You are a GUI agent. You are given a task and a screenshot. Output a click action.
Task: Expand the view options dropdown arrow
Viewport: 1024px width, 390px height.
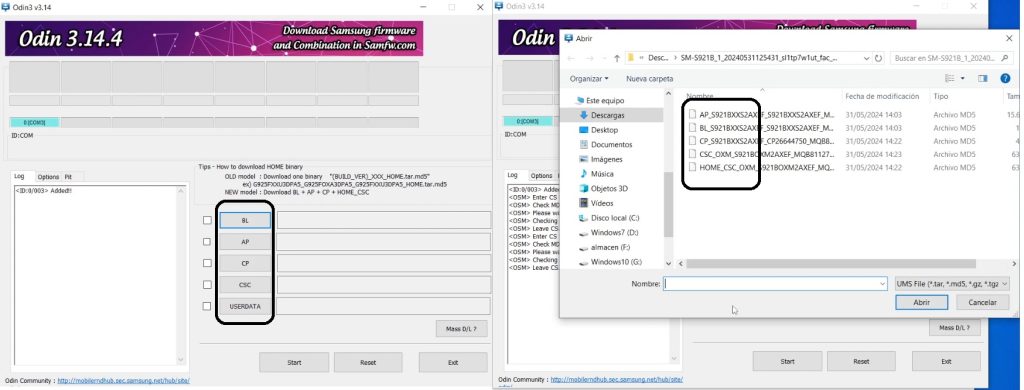click(963, 78)
